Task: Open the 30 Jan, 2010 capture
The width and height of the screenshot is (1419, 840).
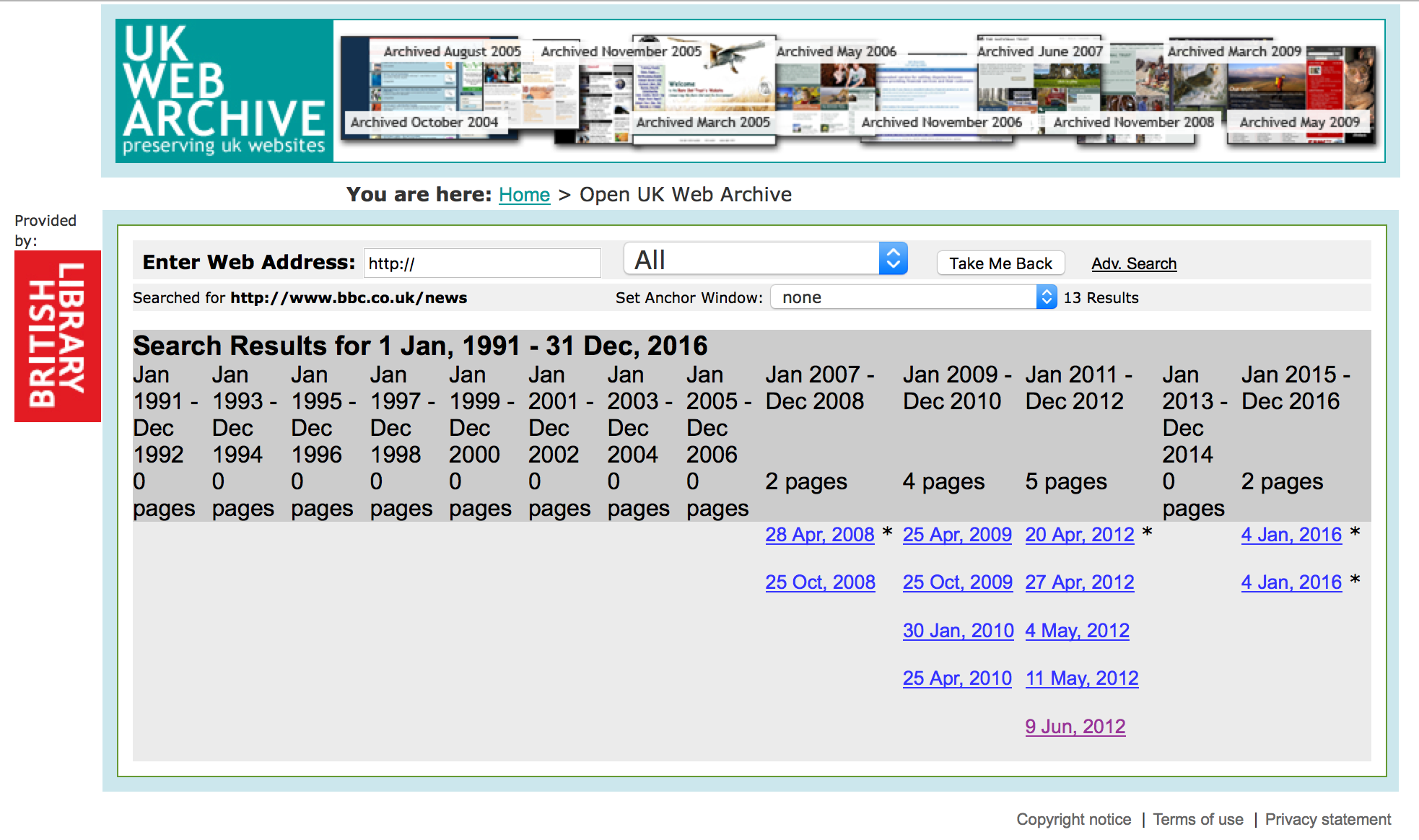Action: pos(959,631)
